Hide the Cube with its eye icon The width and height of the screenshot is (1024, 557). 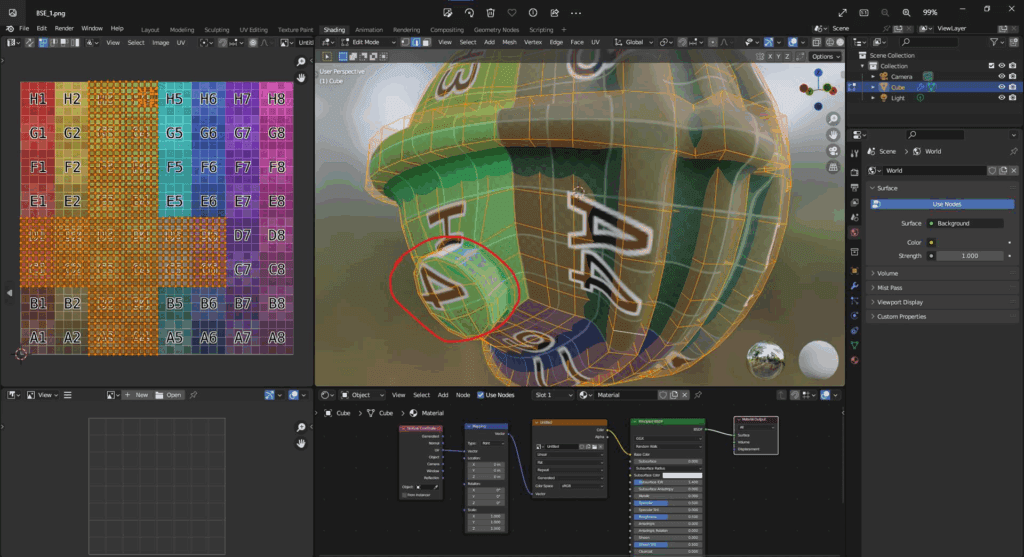[x=1001, y=87]
